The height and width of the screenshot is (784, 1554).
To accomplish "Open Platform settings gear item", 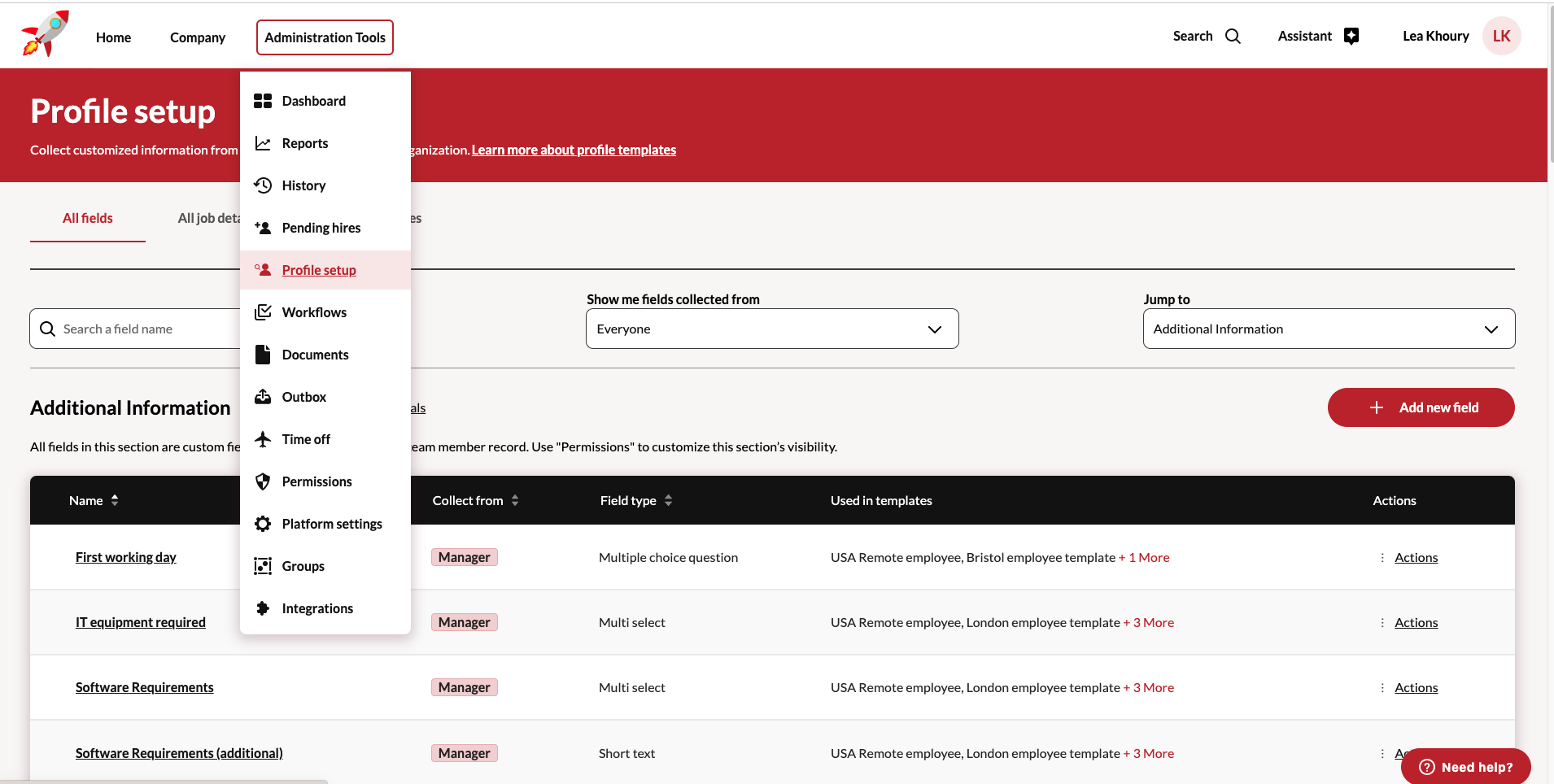I will (331, 524).
